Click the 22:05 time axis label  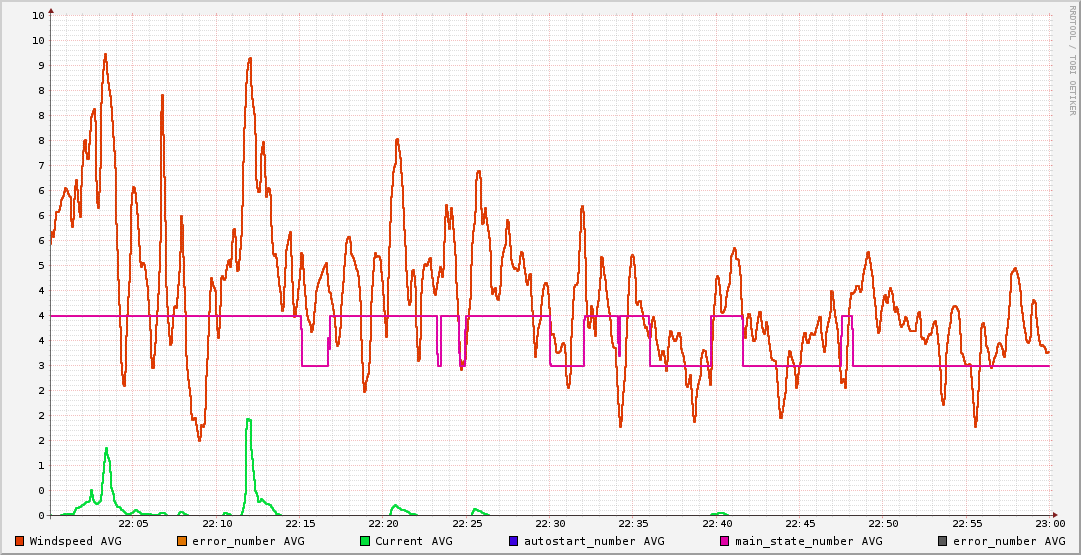tap(134, 524)
